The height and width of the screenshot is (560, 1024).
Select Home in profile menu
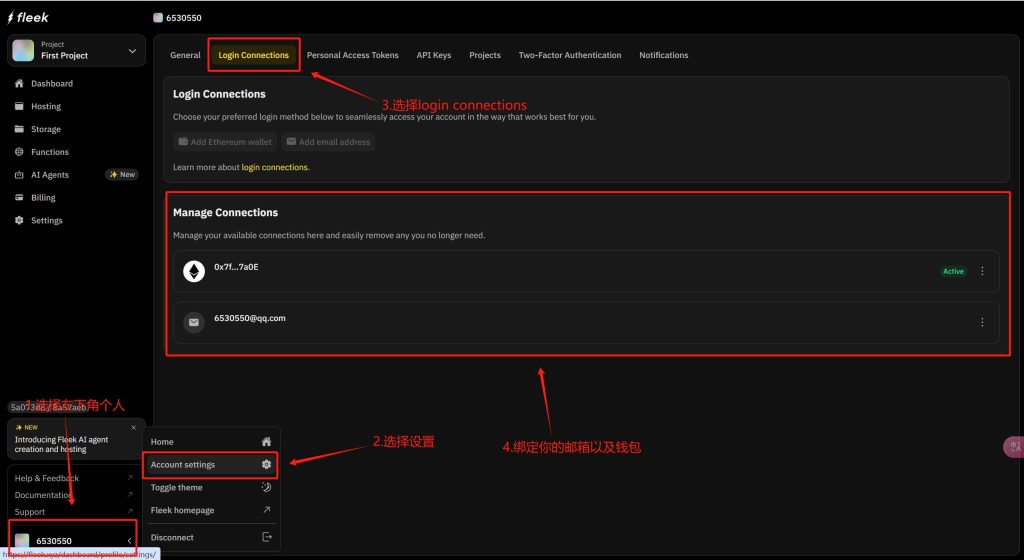click(x=211, y=442)
